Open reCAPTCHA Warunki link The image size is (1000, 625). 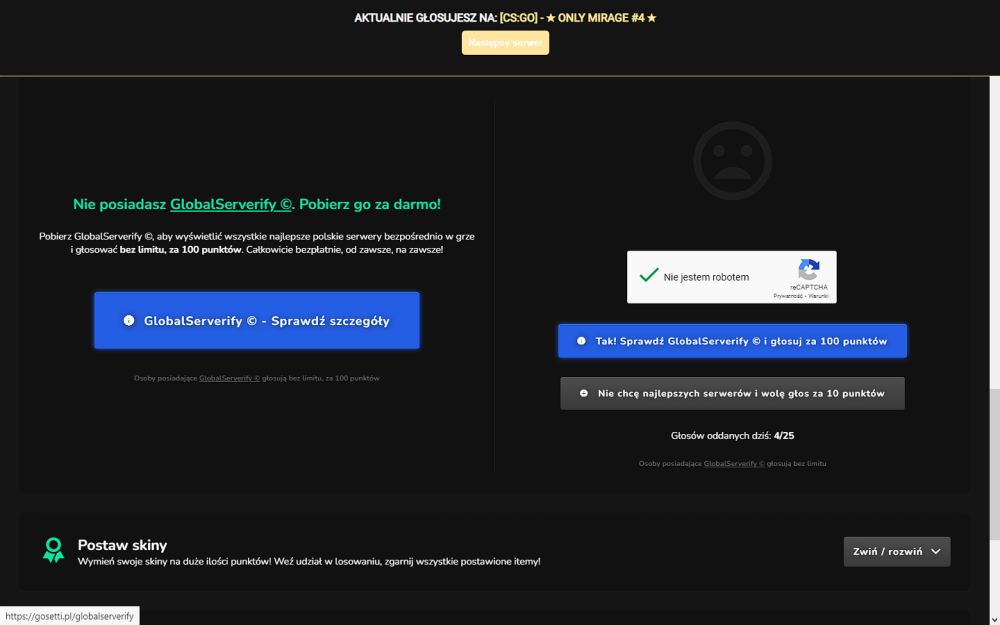pyautogui.click(x=818, y=296)
